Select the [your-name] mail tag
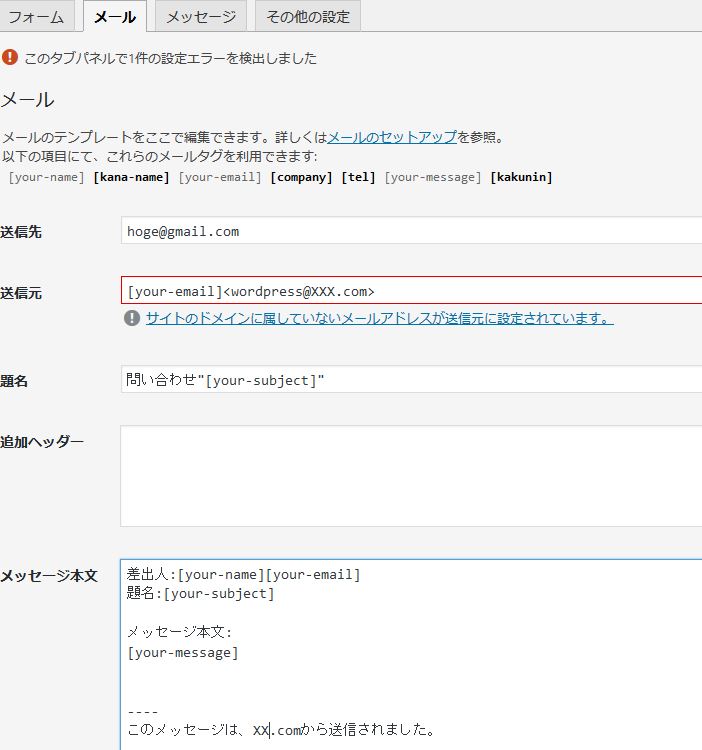Viewport: 702px width, 750px height. (x=46, y=177)
